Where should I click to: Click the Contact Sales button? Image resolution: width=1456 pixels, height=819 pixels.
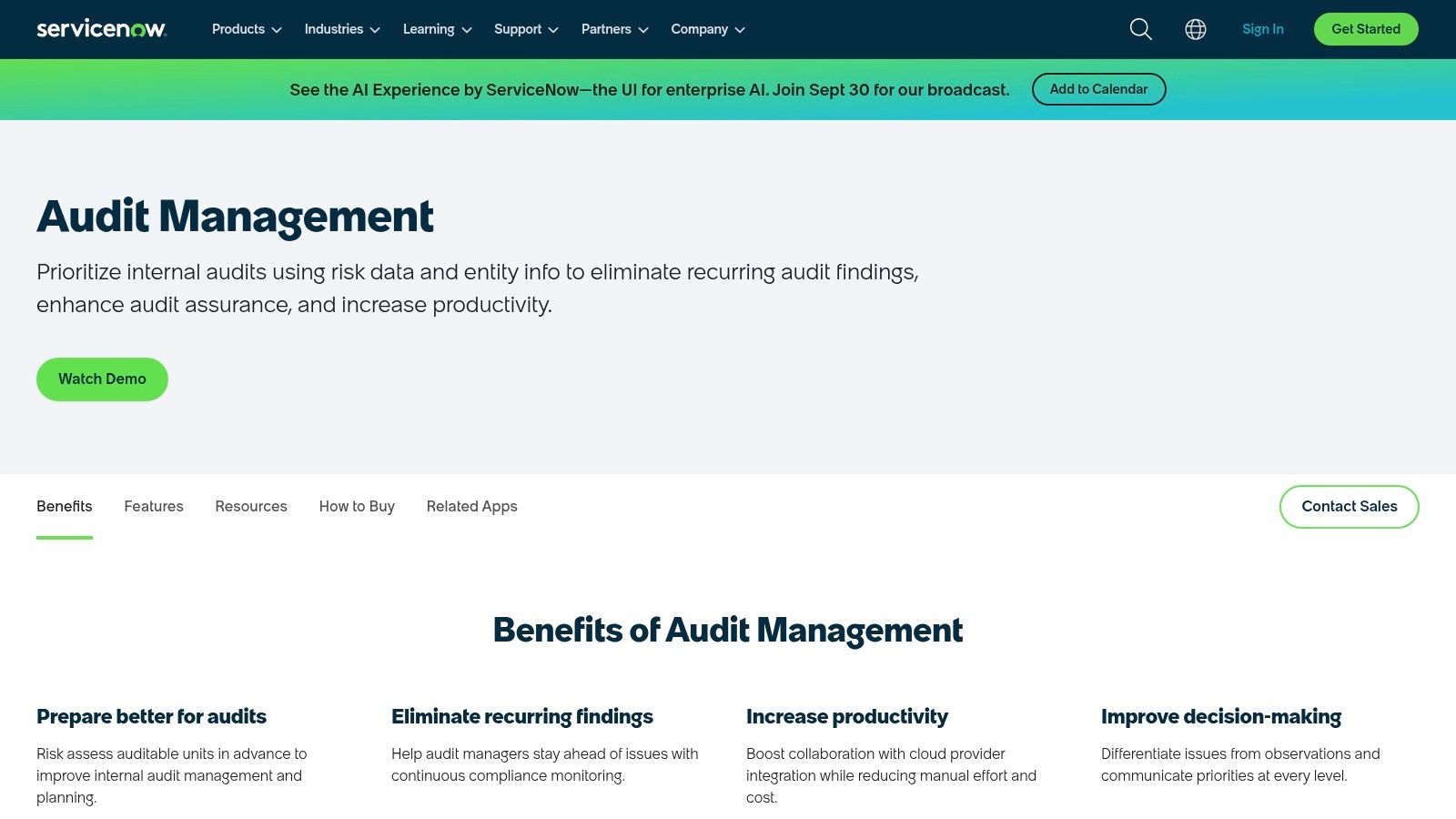click(1350, 507)
